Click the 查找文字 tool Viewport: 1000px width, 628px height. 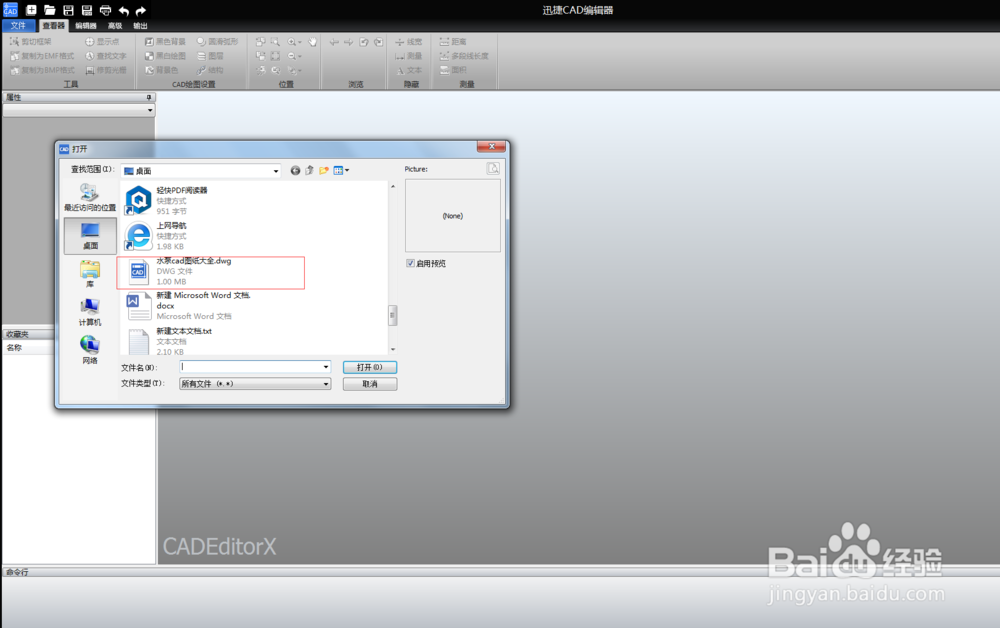pyautogui.click(x=106, y=56)
